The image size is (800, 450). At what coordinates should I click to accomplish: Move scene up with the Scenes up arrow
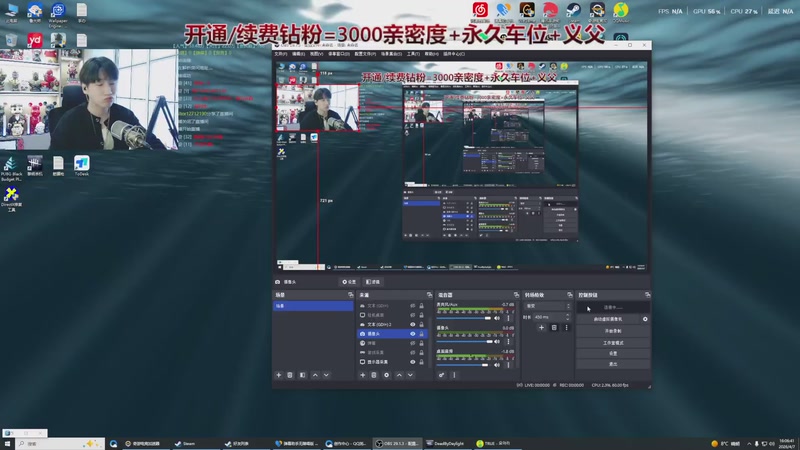pyautogui.click(x=315, y=375)
